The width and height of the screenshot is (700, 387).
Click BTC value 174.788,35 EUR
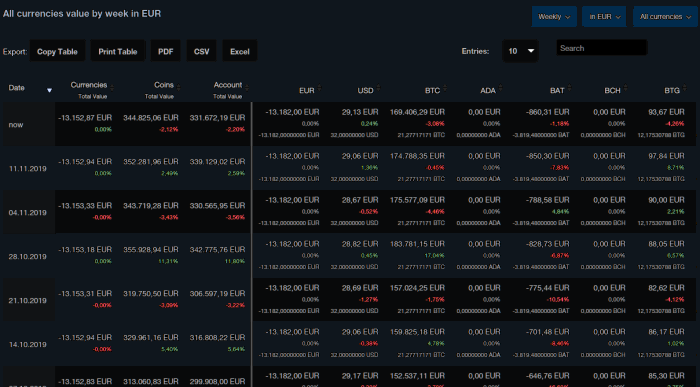417,156
